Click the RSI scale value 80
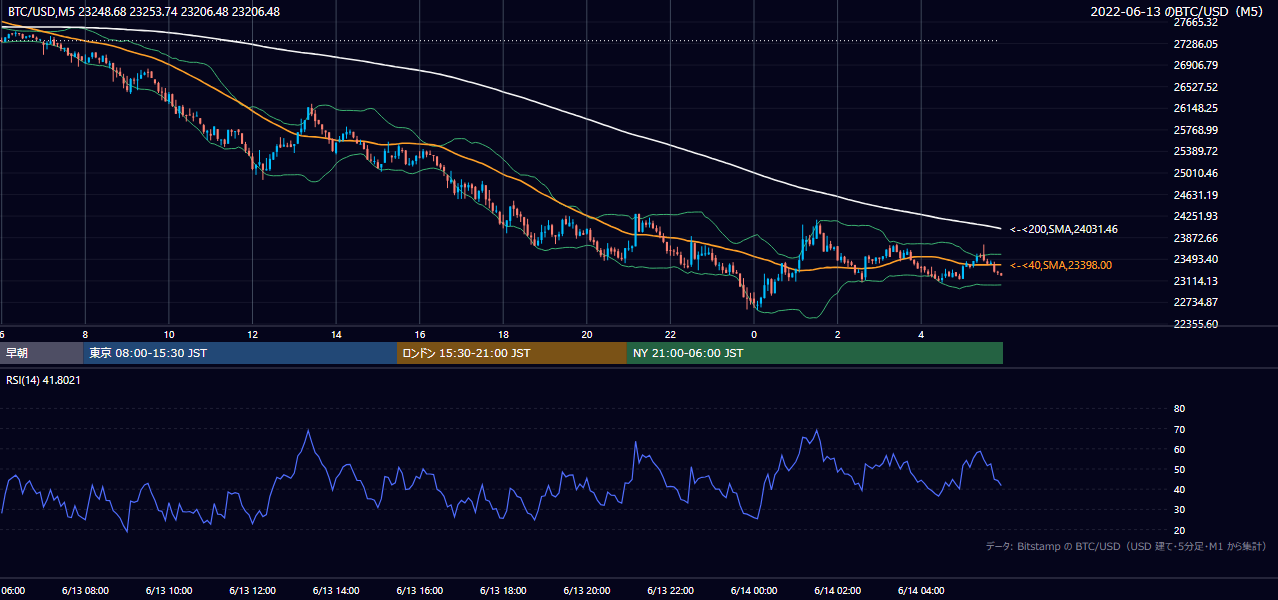This screenshot has width=1278, height=600. tap(1179, 409)
